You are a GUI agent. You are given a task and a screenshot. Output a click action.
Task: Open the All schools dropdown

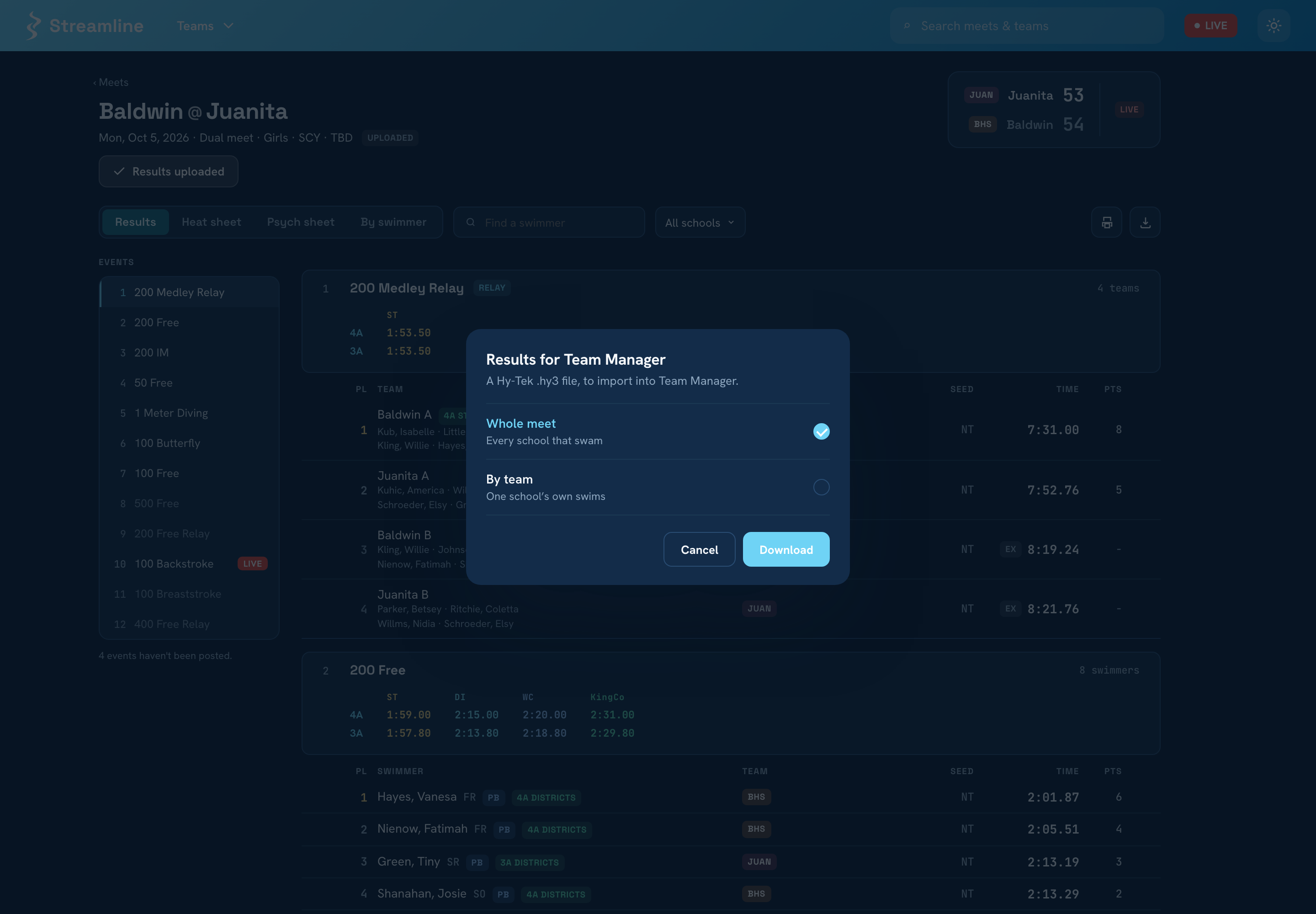point(700,222)
